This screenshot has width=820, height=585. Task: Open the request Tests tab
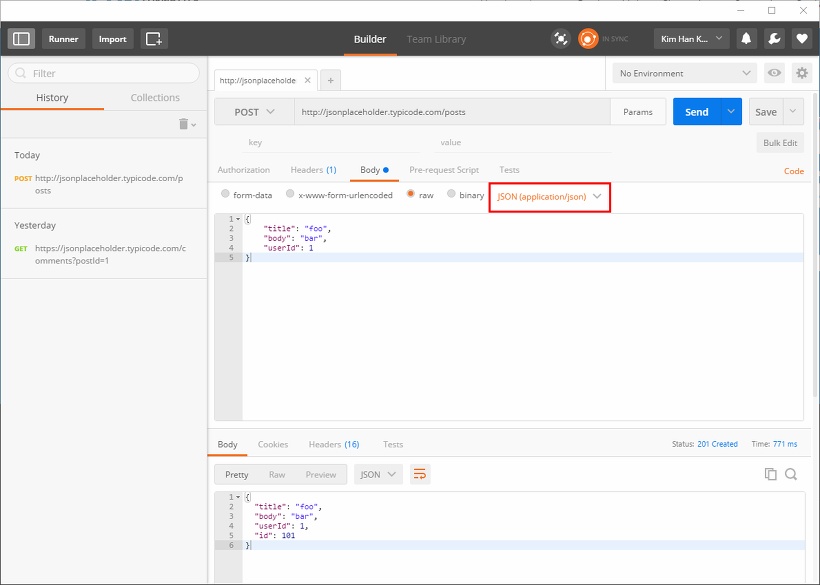(509, 170)
